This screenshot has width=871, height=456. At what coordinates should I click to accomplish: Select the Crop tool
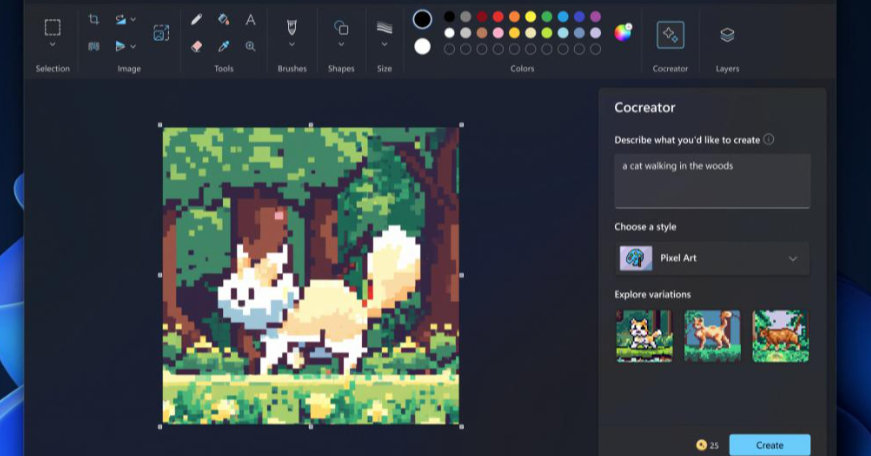click(x=93, y=20)
